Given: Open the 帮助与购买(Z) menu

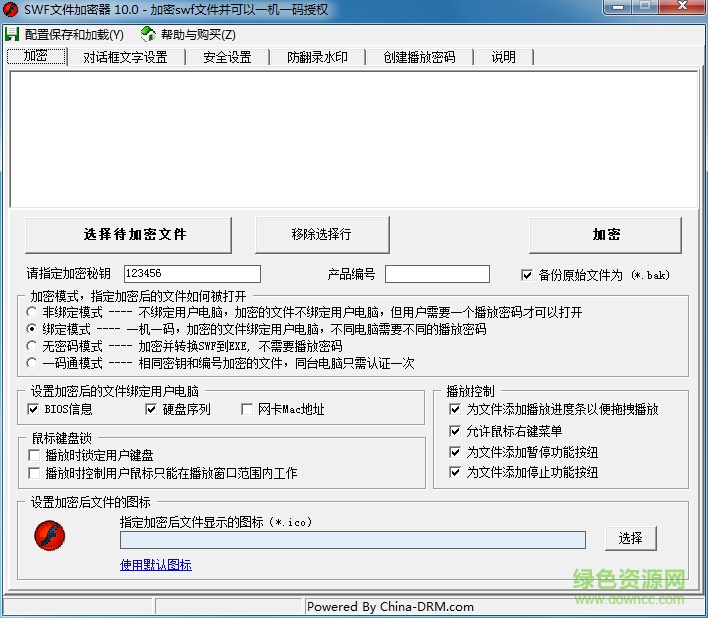Looking at the screenshot, I should click(x=197, y=35).
